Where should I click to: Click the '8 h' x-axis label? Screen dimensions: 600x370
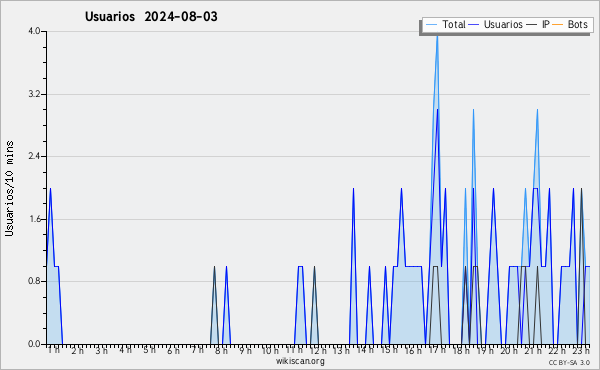point(221,350)
